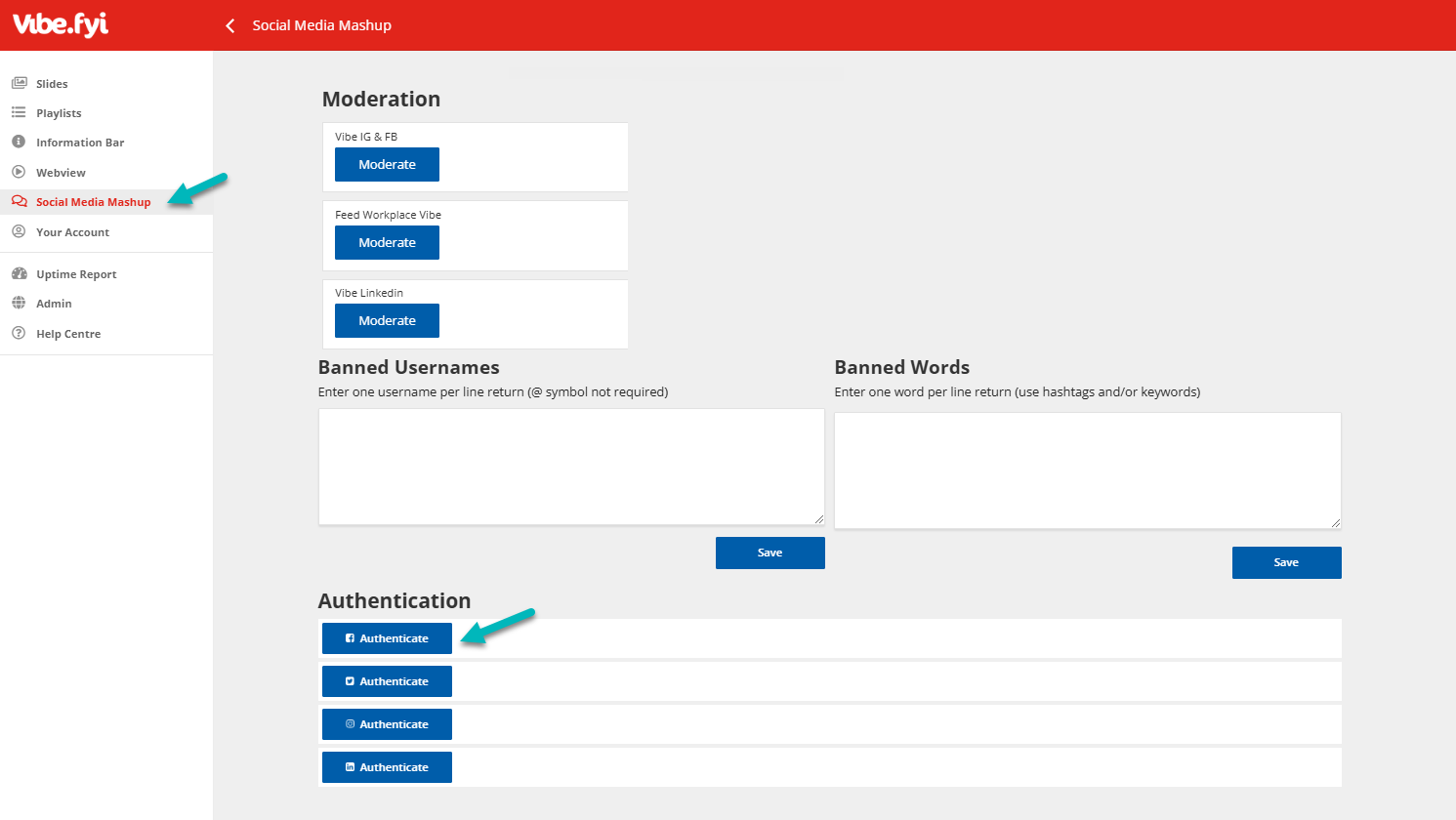Viewport: 1456px width, 820px height.
Task: Click the Social Media Mashup header title
Action: click(x=321, y=25)
